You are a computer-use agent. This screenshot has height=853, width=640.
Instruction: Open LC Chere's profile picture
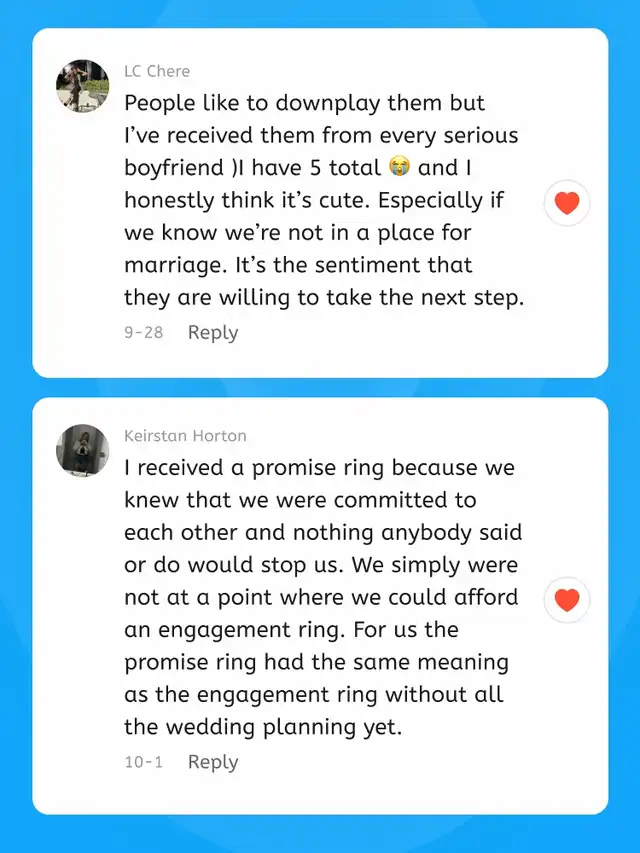pyautogui.click(x=83, y=86)
